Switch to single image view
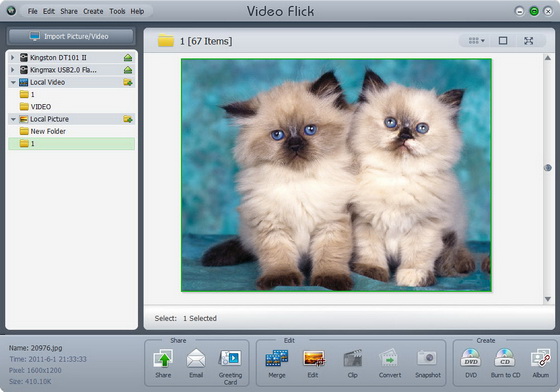This screenshot has width=560, height=392. coord(503,41)
